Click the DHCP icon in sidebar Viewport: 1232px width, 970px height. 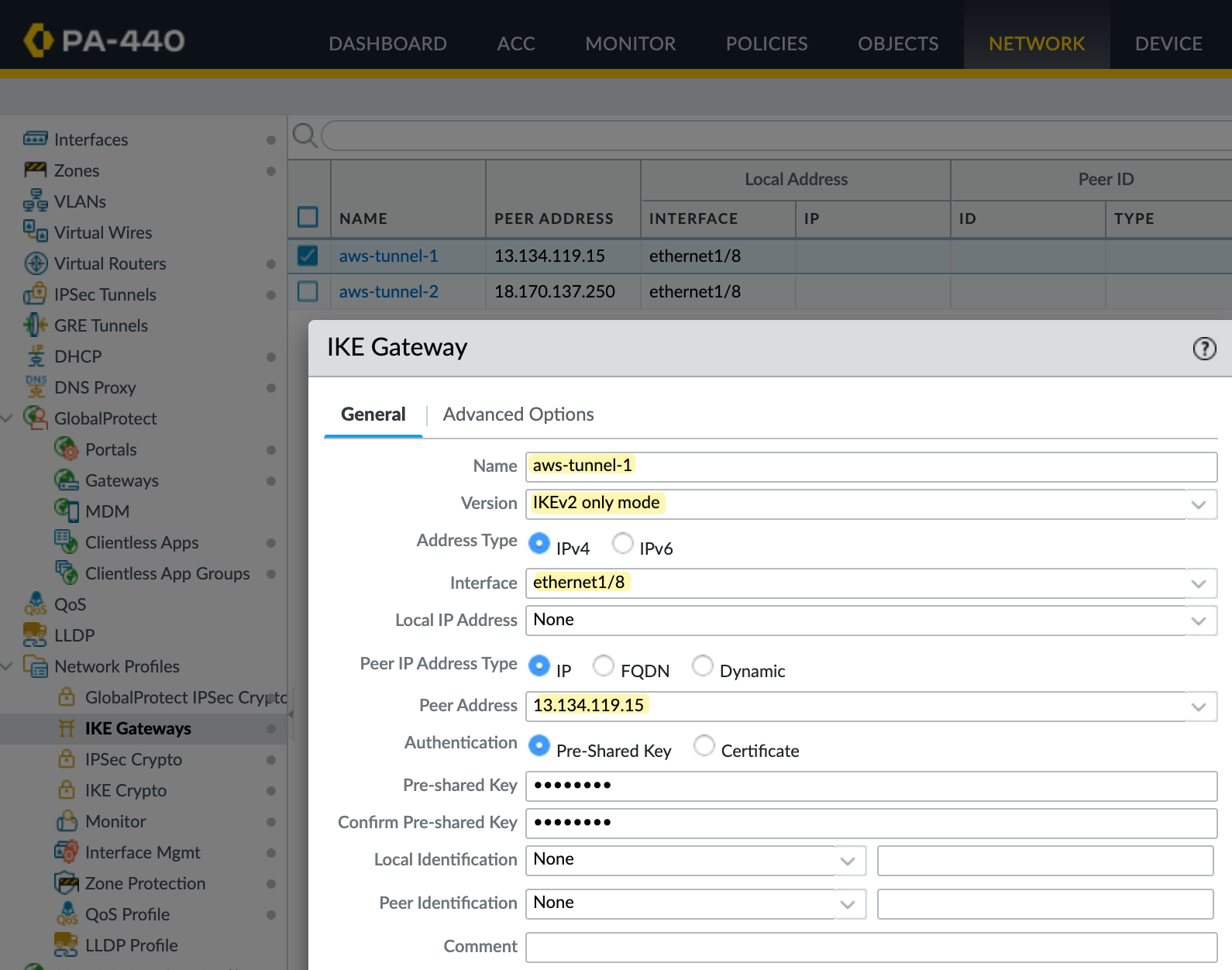point(36,356)
